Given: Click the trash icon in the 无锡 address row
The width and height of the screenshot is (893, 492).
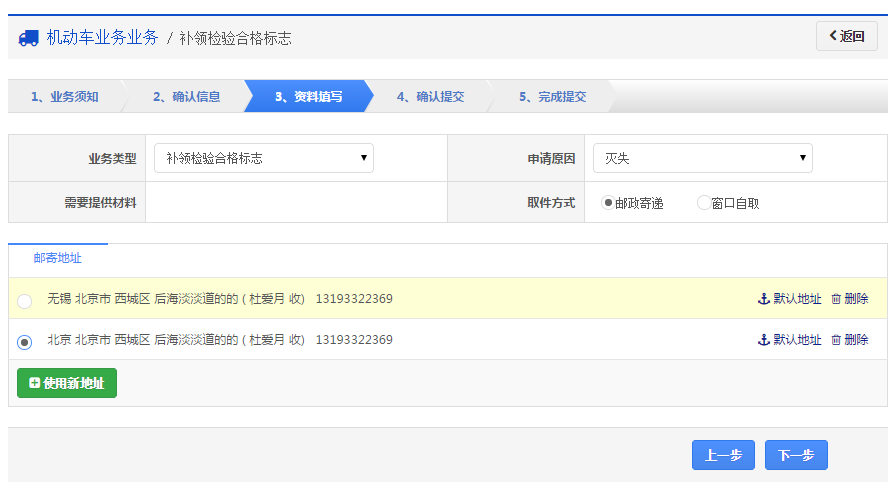Looking at the screenshot, I should coord(836,299).
